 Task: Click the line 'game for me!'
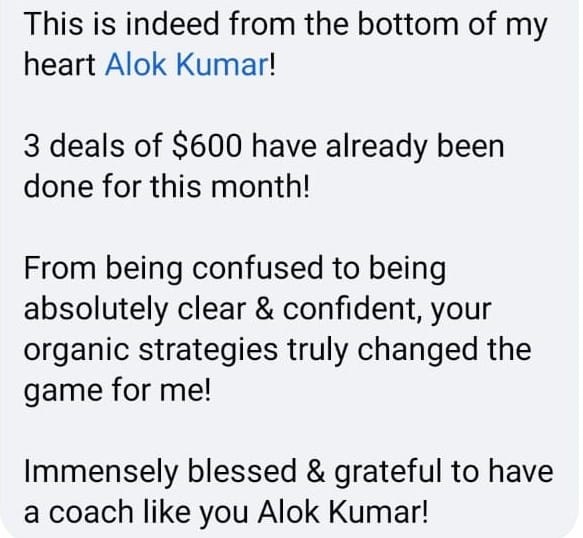(117, 392)
